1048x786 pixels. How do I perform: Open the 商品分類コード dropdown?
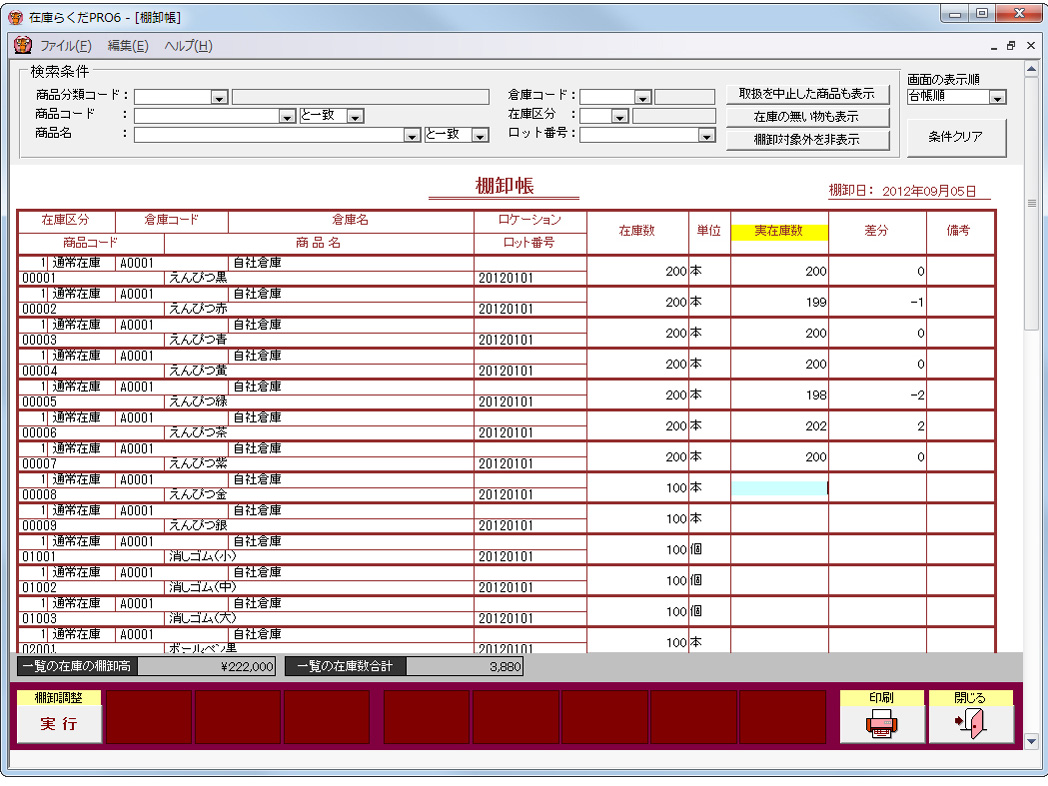coord(219,97)
